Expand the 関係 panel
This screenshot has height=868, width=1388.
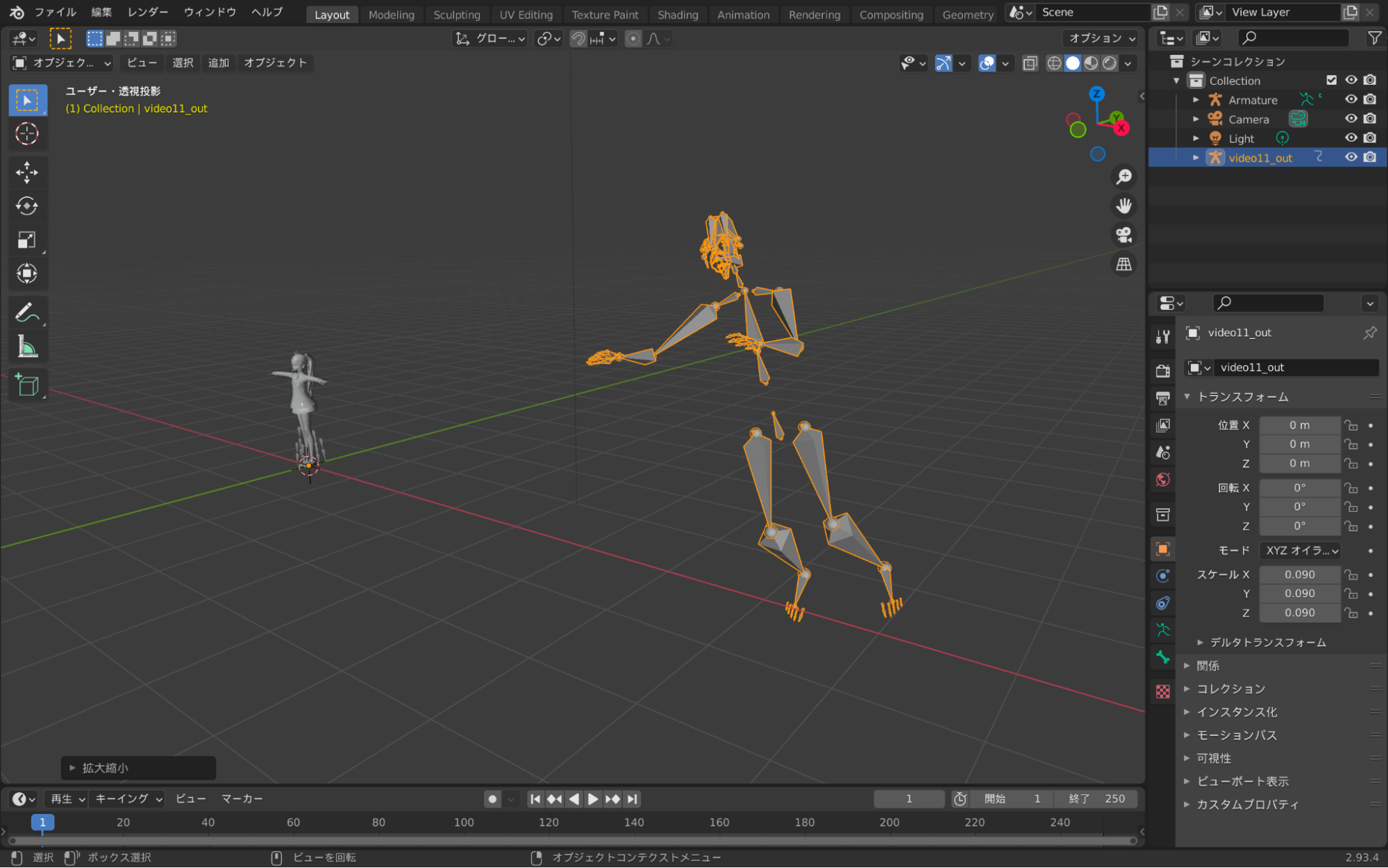[x=1282, y=666]
